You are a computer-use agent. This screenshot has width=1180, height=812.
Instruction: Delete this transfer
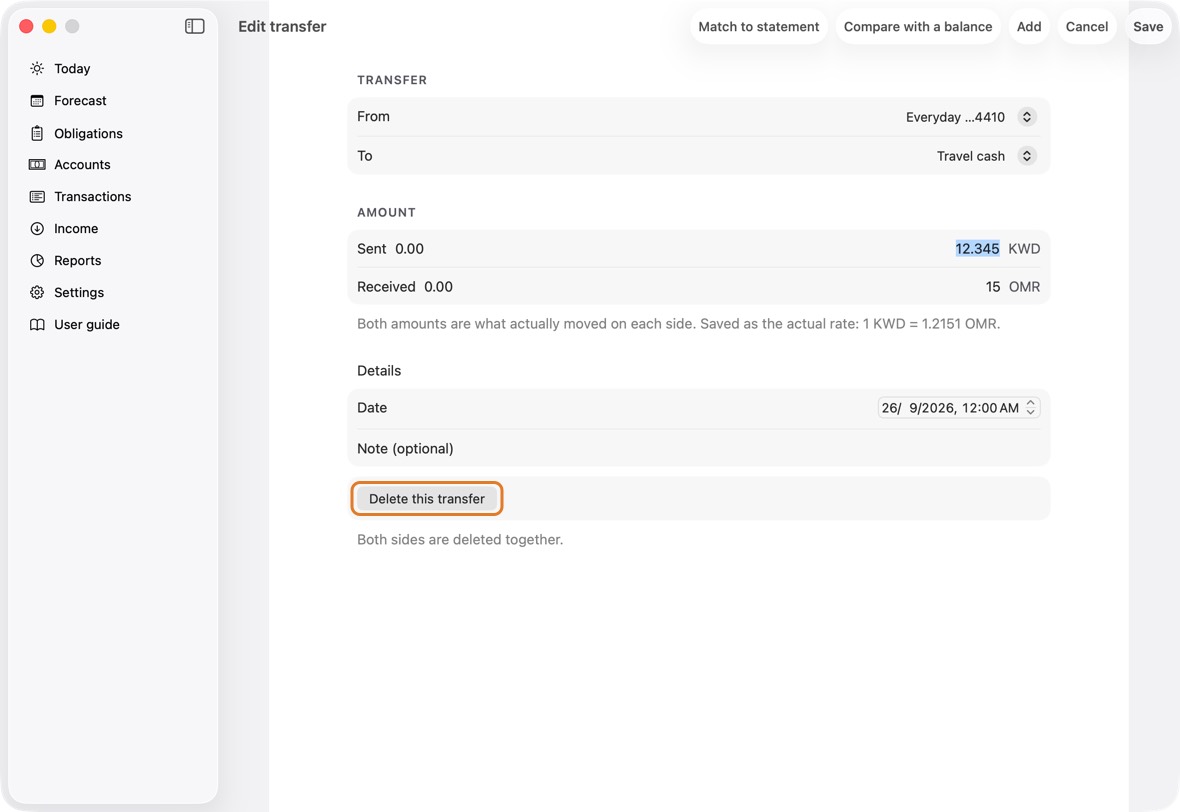click(427, 499)
